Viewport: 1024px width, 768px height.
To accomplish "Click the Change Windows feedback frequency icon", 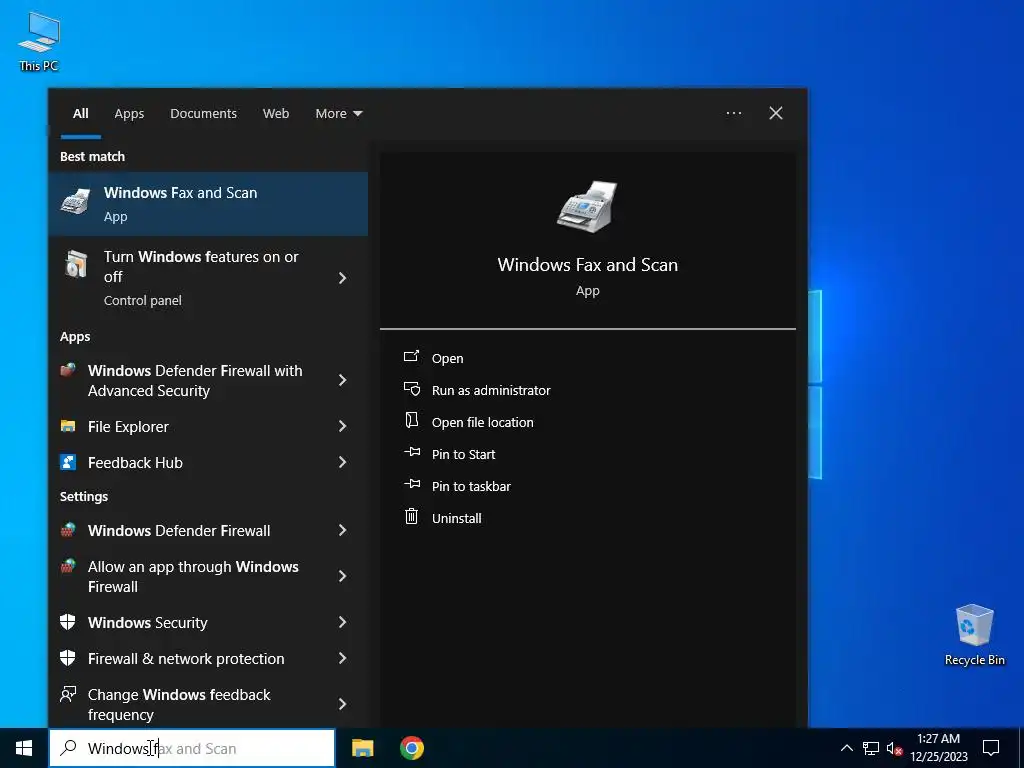I will [68, 694].
